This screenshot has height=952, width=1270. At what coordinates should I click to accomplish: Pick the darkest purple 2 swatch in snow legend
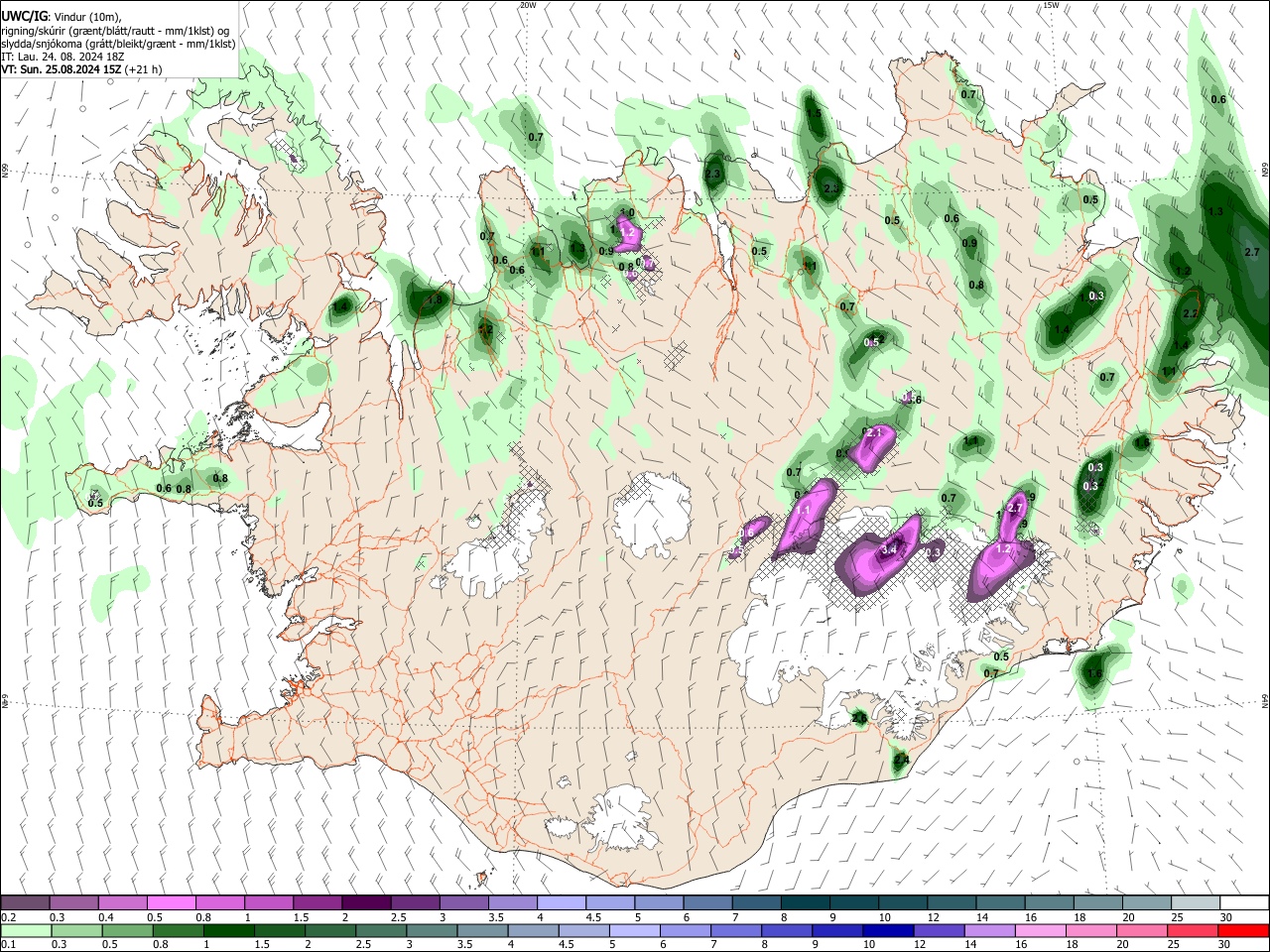pos(366,902)
